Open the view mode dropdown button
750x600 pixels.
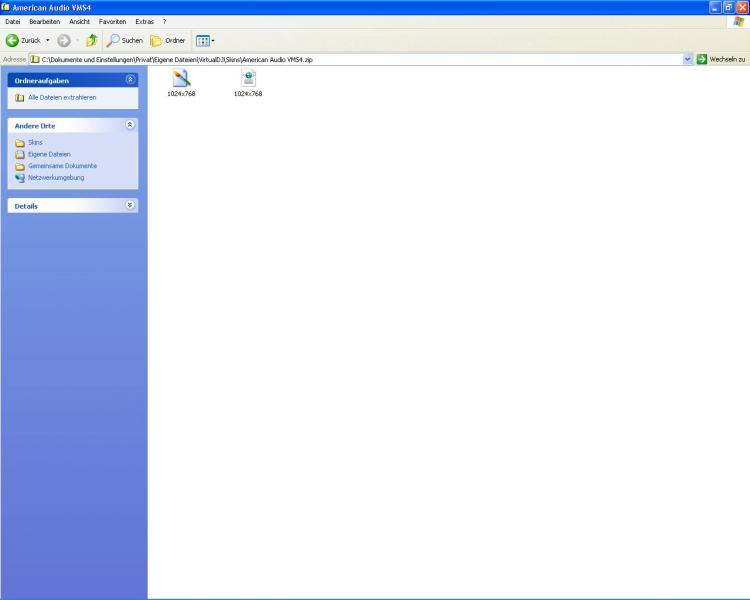click(205, 41)
